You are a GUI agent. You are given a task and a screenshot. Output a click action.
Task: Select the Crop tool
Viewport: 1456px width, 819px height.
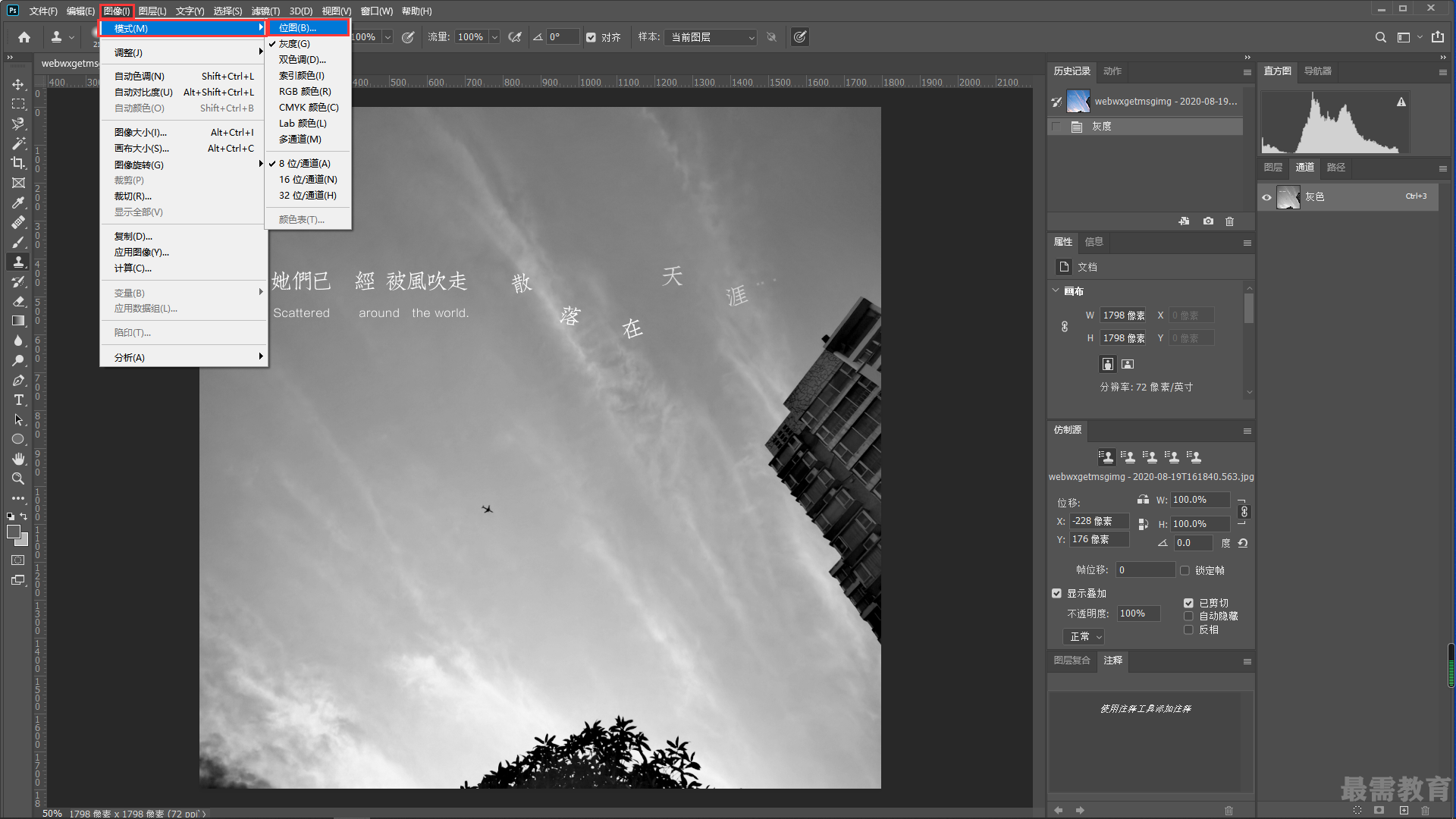(18, 163)
